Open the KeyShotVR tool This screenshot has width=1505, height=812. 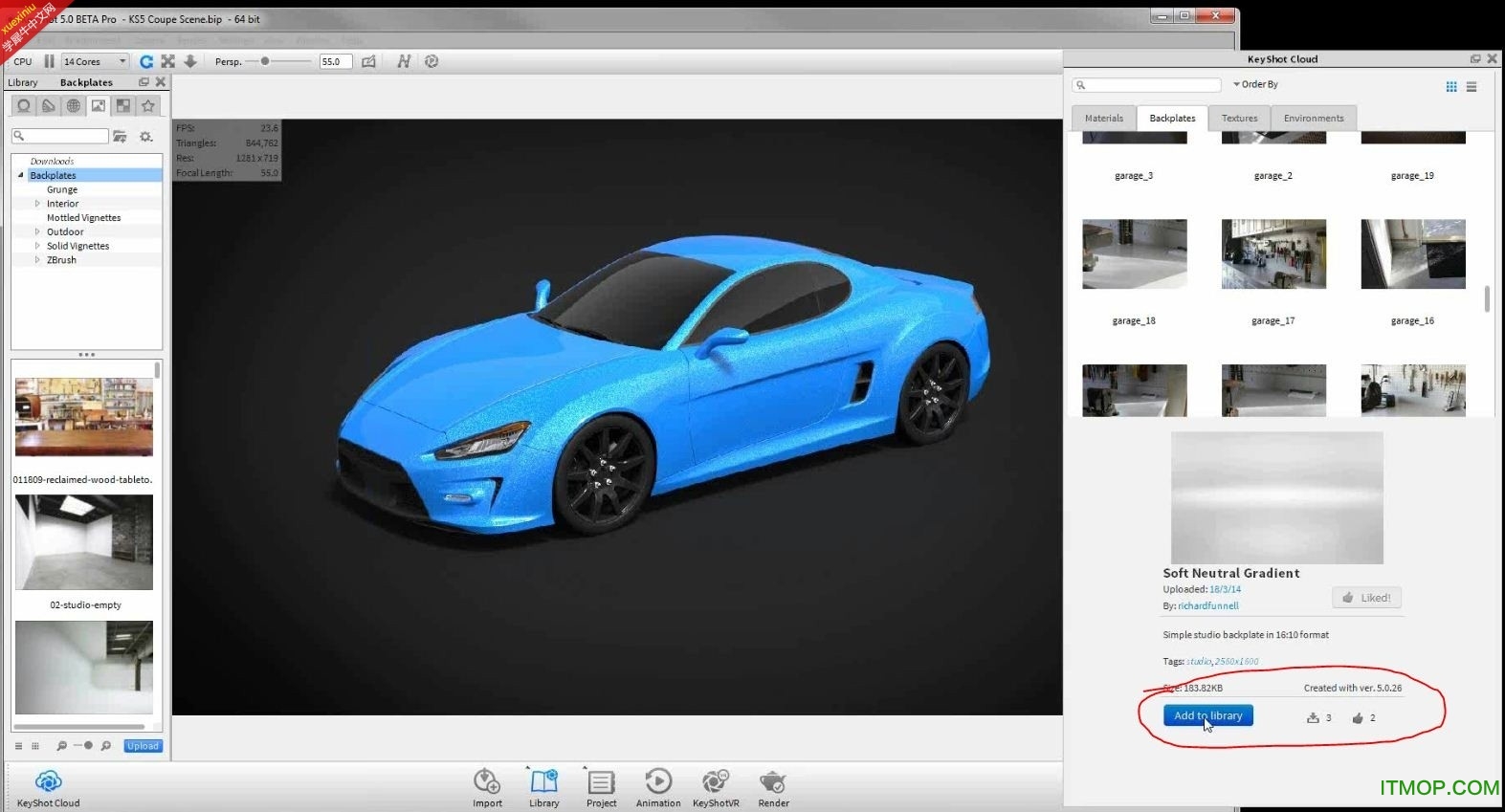715,782
